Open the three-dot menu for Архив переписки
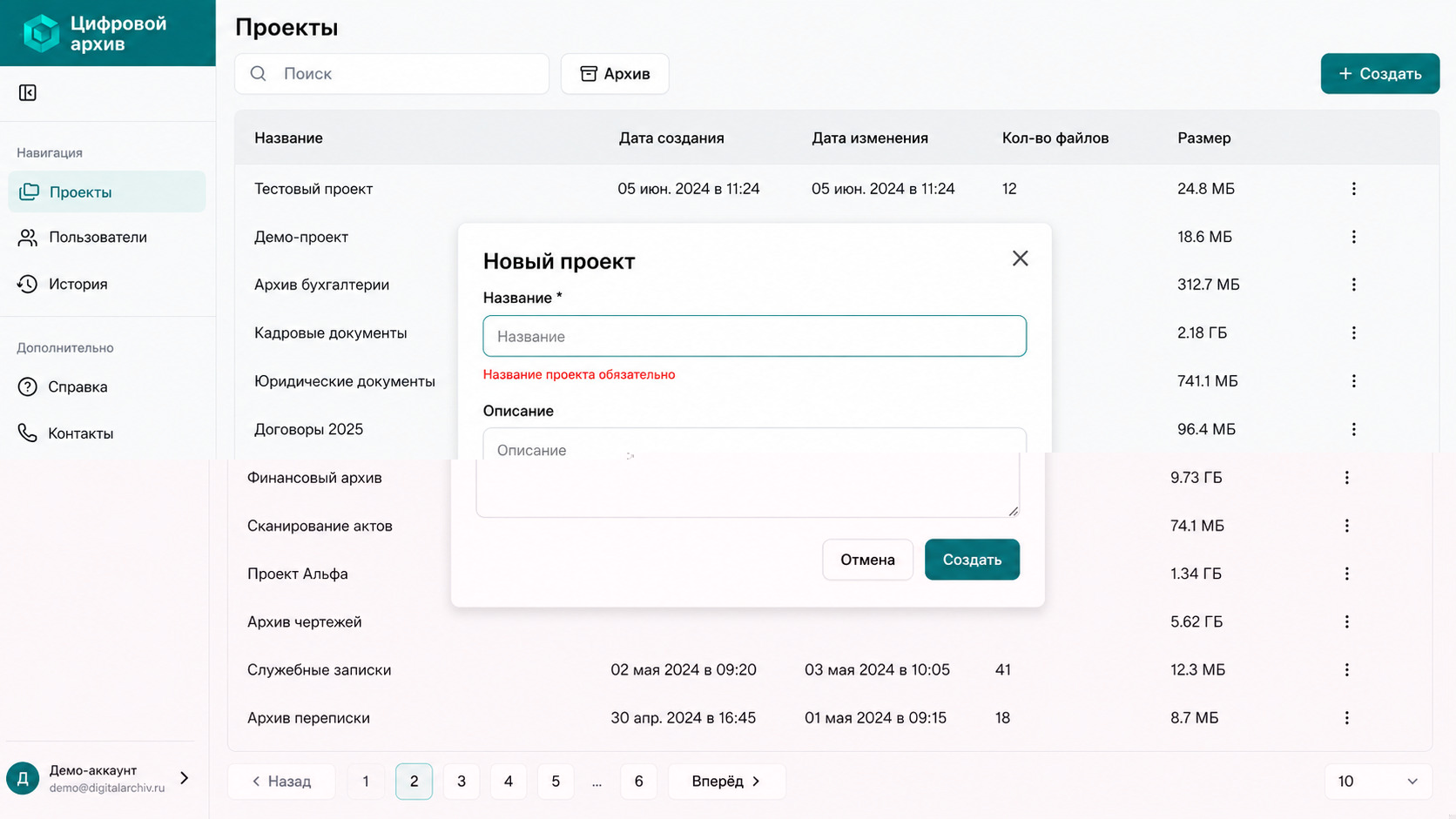This screenshot has width=1456, height=819. (1346, 718)
